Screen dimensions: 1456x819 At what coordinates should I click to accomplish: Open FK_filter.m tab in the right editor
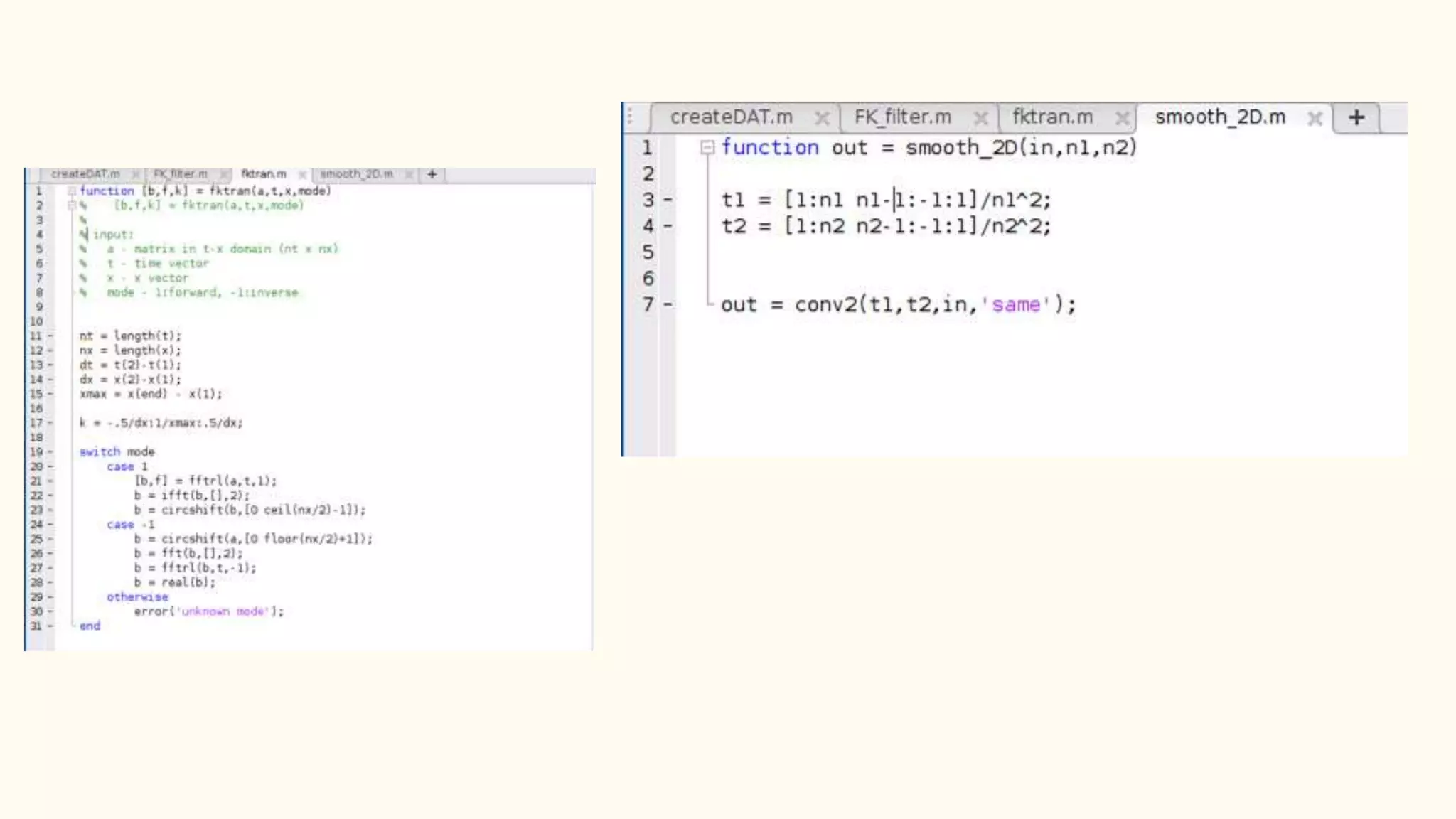[x=902, y=117]
